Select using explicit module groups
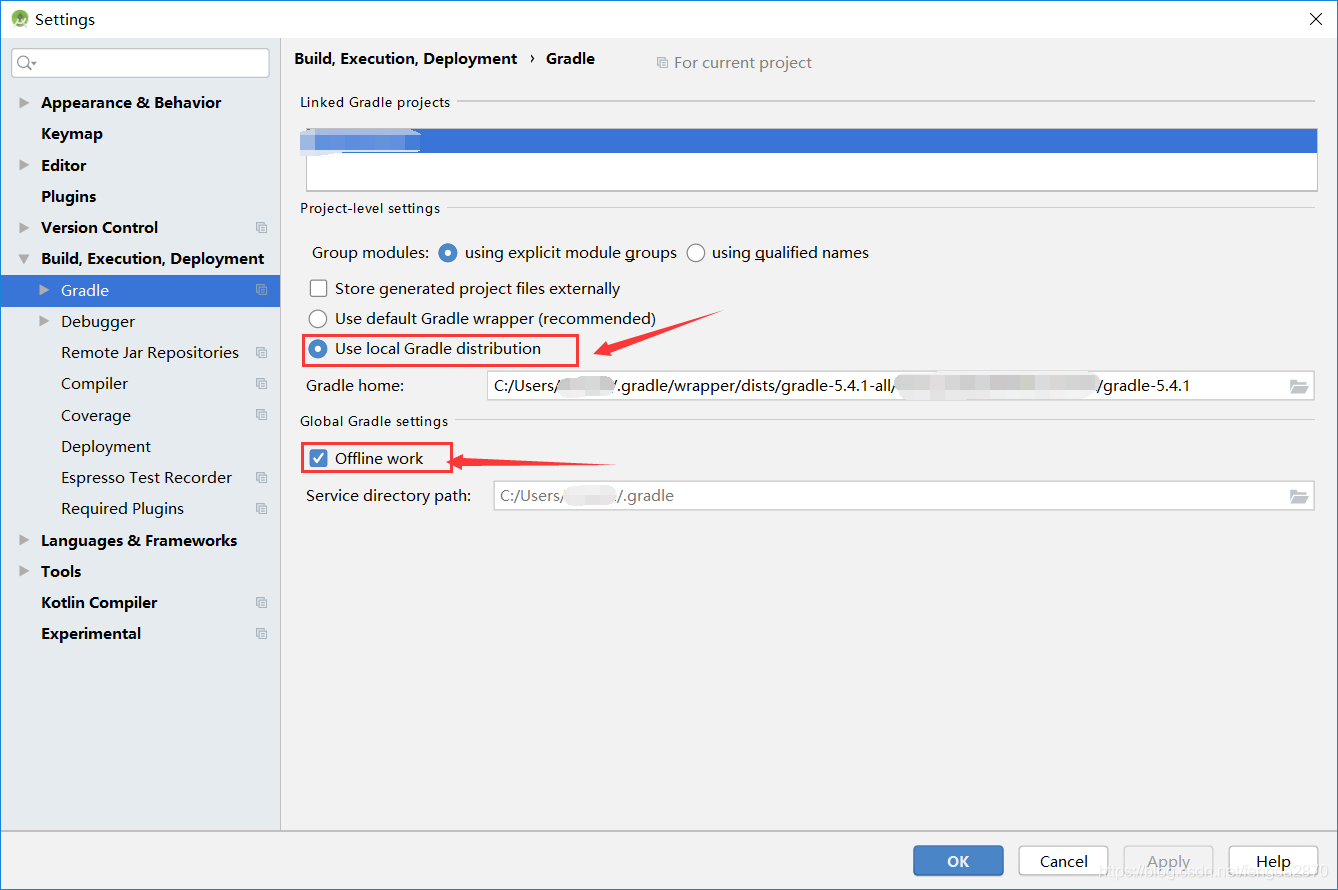Screen dimensions: 1338x890 pos(448,253)
